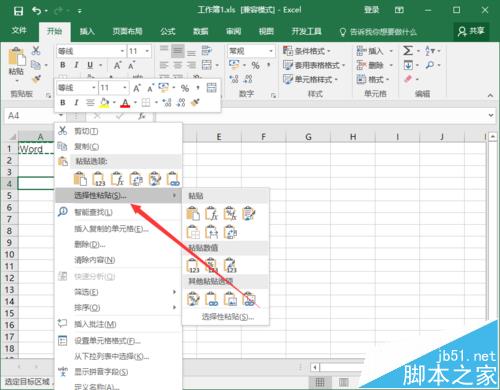Toggle center alignment in mini toolbar
This screenshot has height=390, width=500.
[x=90, y=102]
